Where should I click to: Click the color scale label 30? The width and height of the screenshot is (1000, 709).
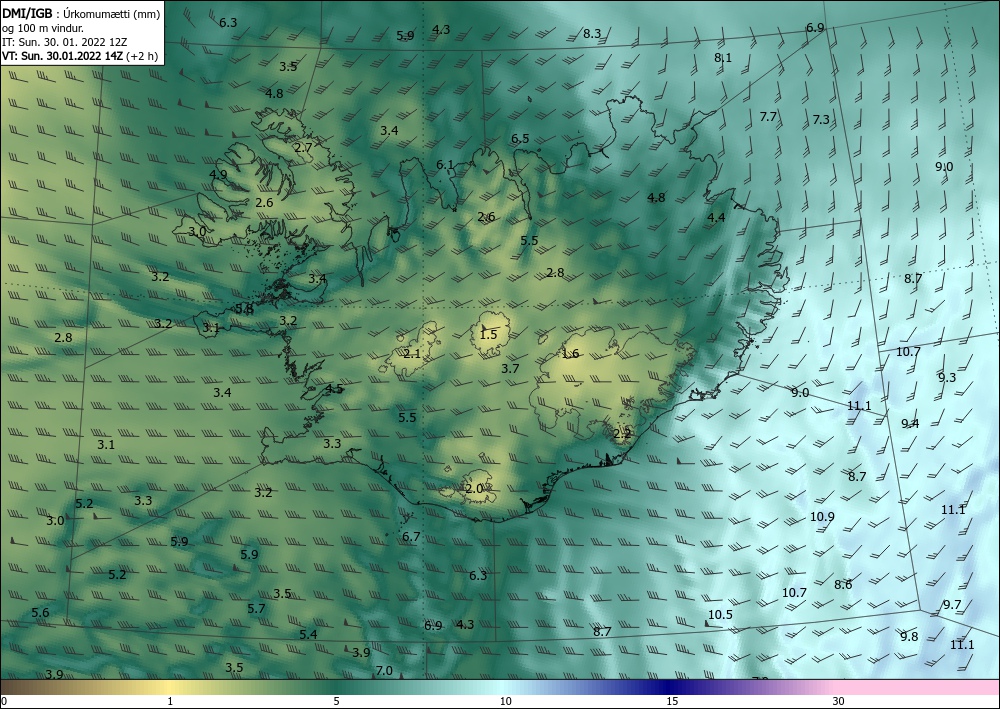(838, 701)
